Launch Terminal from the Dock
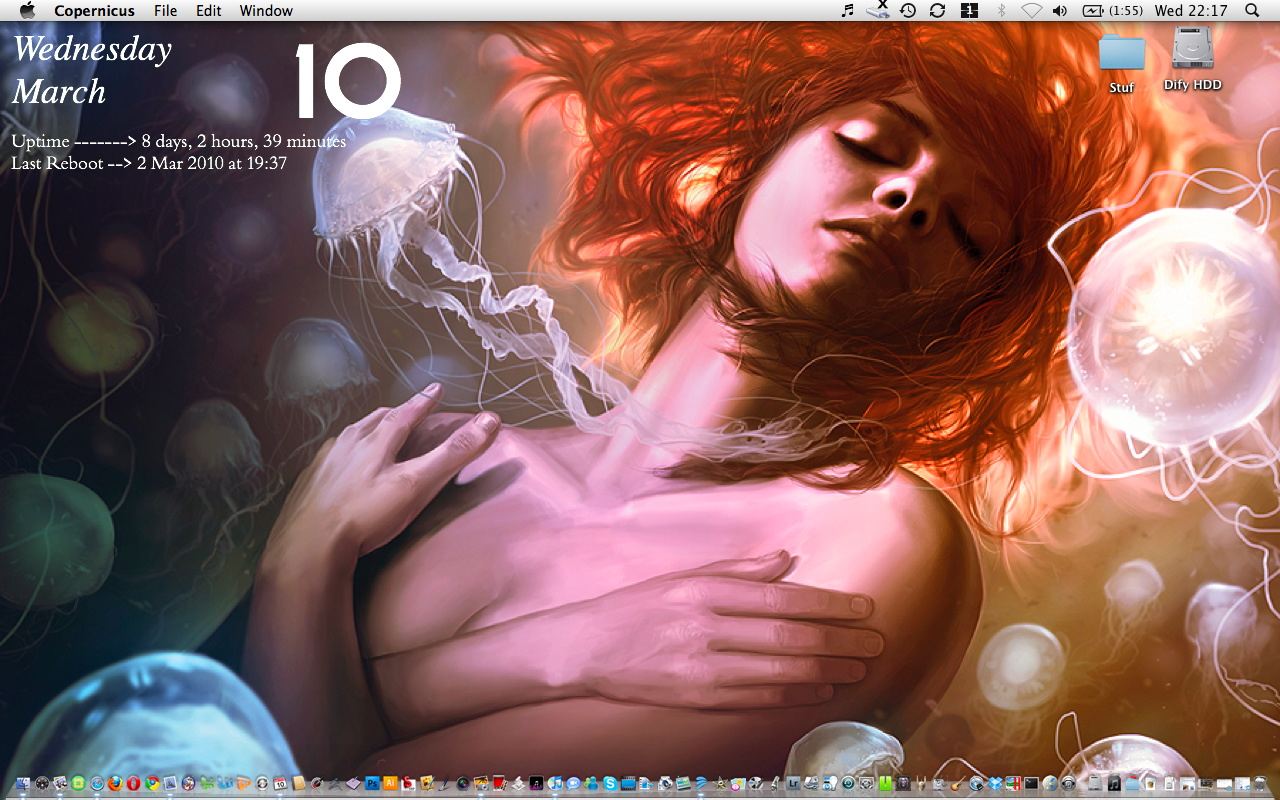The height and width of the screenshot is (800, 1280). click(1031, 783)
